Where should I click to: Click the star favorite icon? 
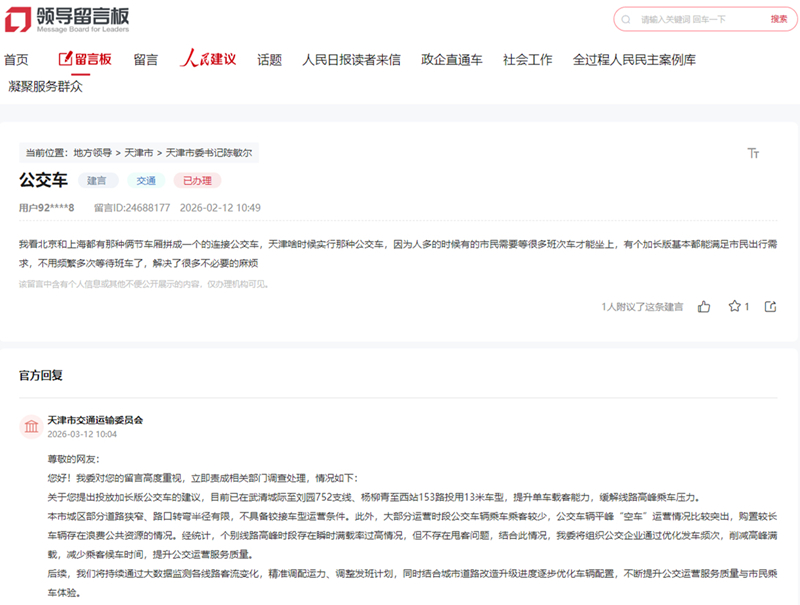734,306
